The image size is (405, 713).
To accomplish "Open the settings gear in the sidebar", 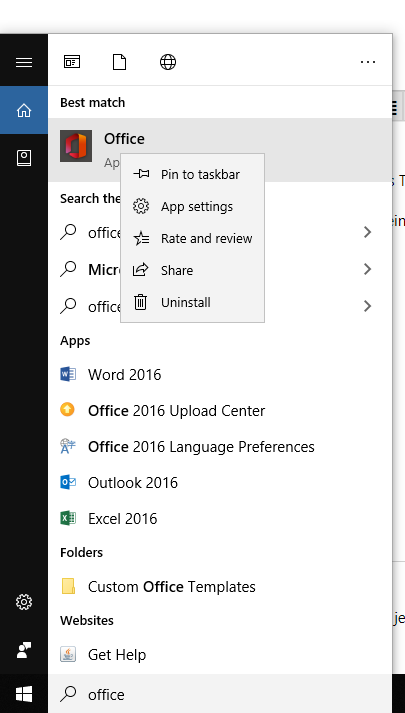I will pyautogui.click(x=24, y=602).
